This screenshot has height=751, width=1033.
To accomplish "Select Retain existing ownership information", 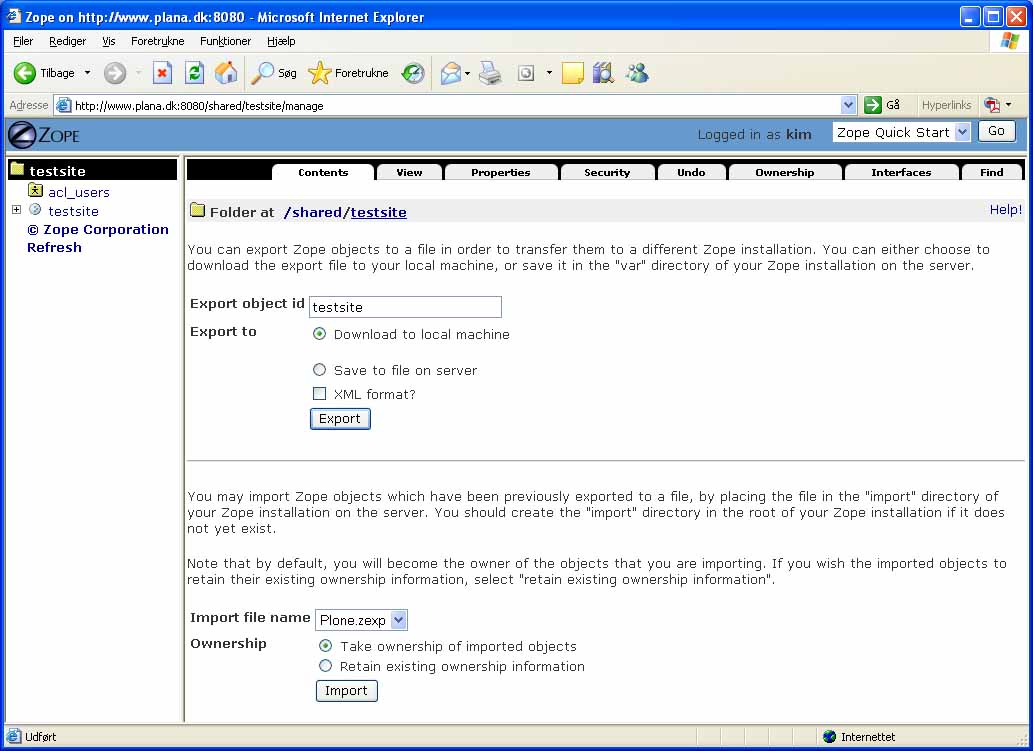I will click(325, 666).
